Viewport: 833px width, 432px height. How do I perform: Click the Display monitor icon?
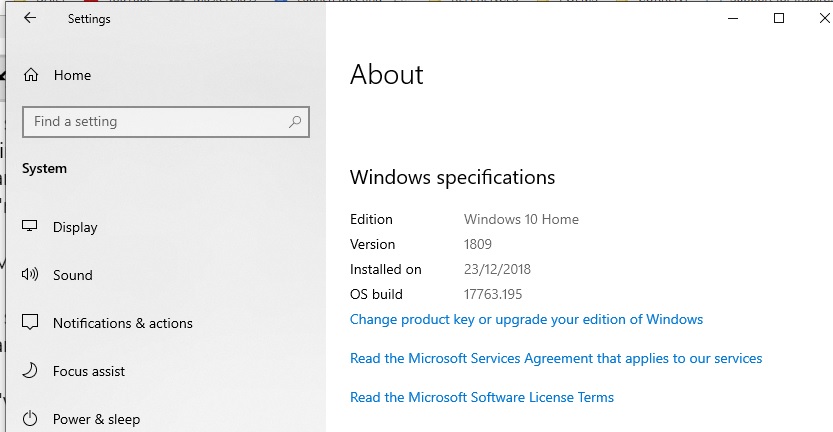point(30,226)
